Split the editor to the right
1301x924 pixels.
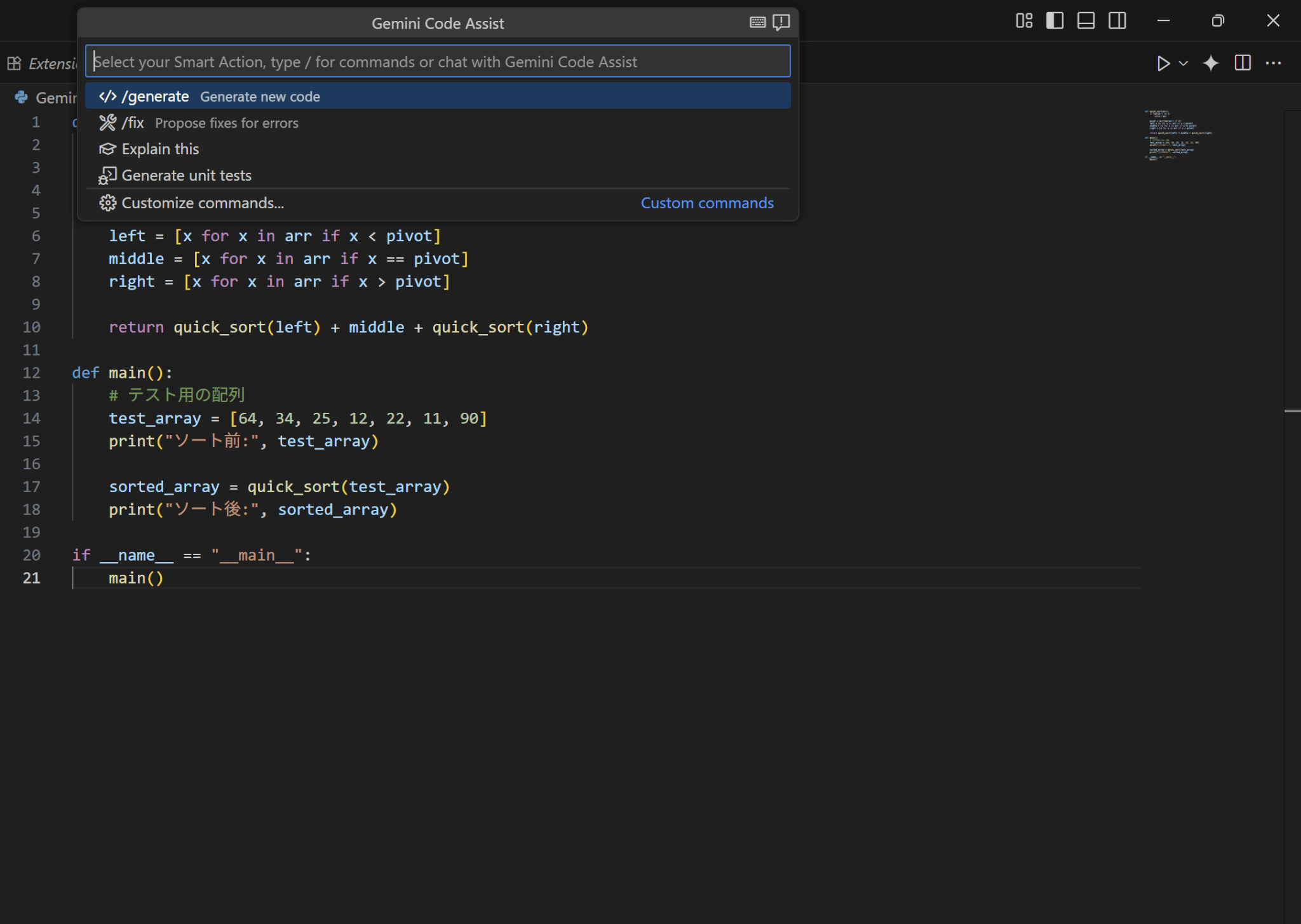1242,63
